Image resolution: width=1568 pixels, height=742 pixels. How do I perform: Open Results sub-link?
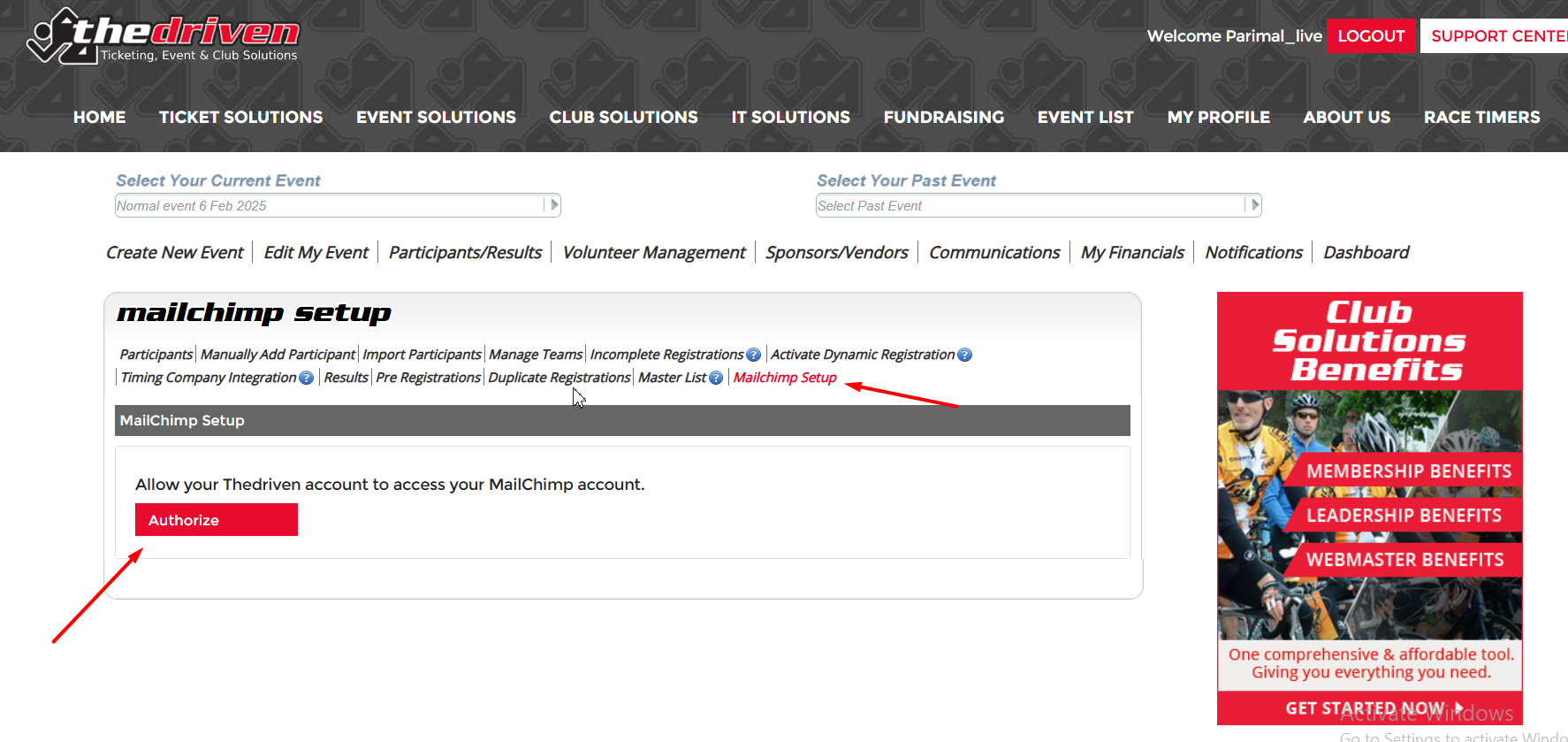click(x=346, y=378)
